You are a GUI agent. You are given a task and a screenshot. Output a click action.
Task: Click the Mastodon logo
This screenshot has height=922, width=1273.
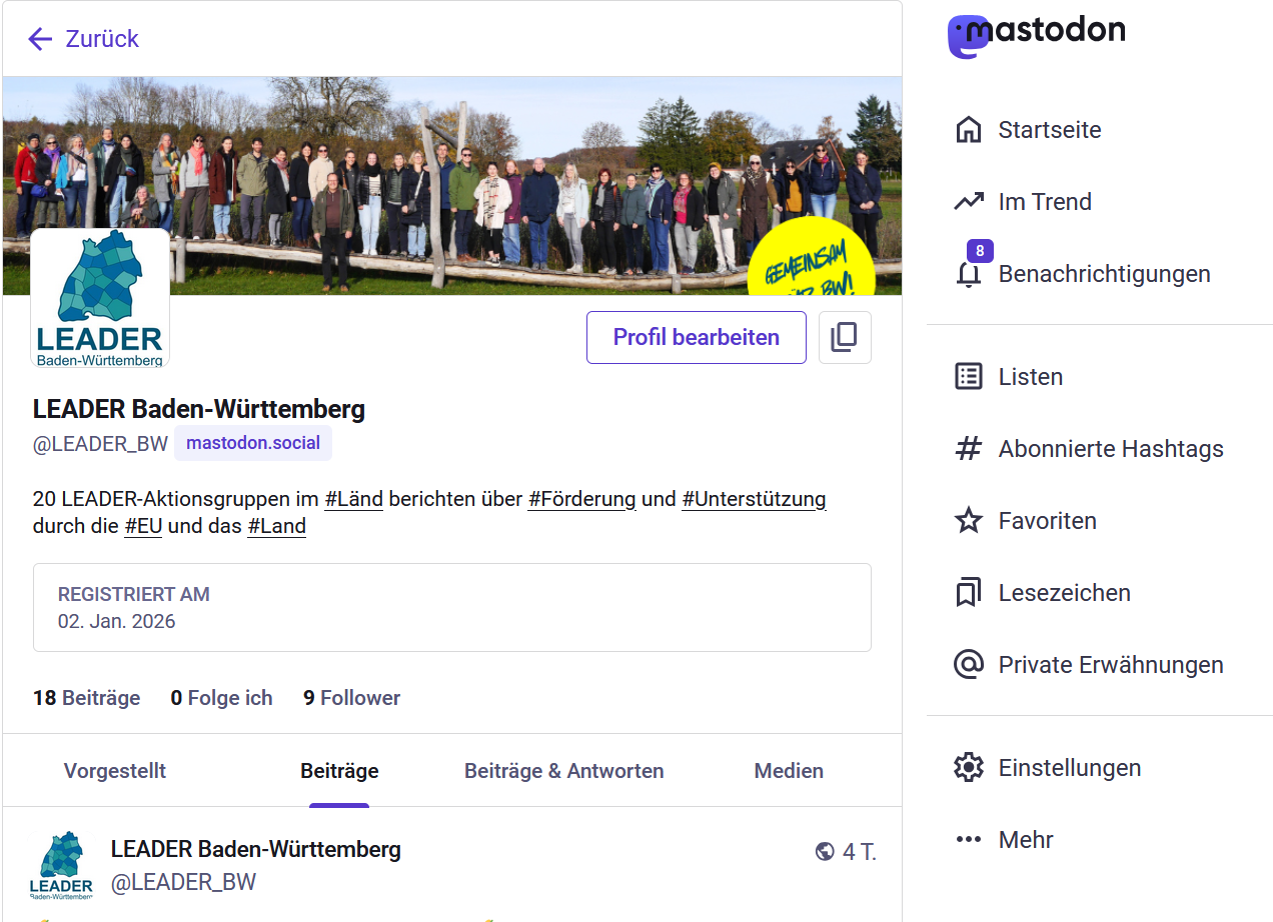(x=1036, y=34)
